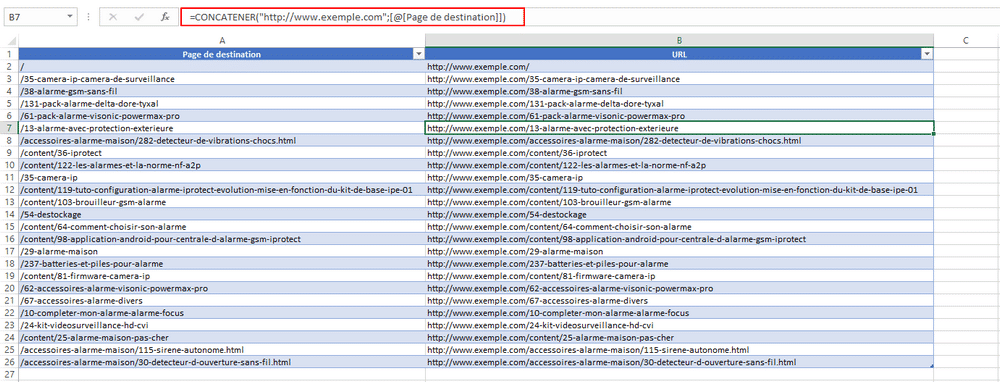Select URL cell ending 24-kit-videosurveillance-hd-cvi

(679, 325)
